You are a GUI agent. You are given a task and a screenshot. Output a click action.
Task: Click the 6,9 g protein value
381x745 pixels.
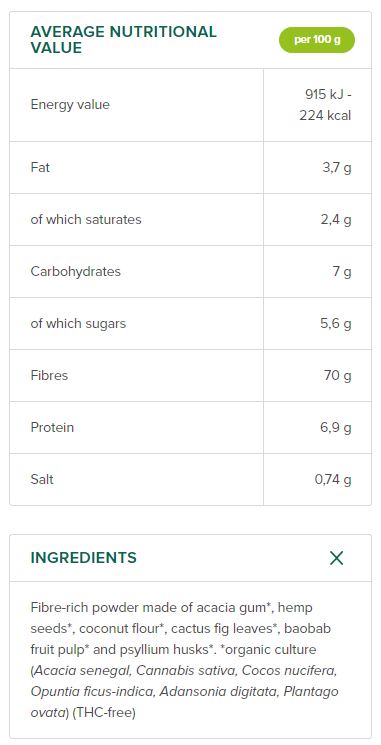(x=336, y=428)
